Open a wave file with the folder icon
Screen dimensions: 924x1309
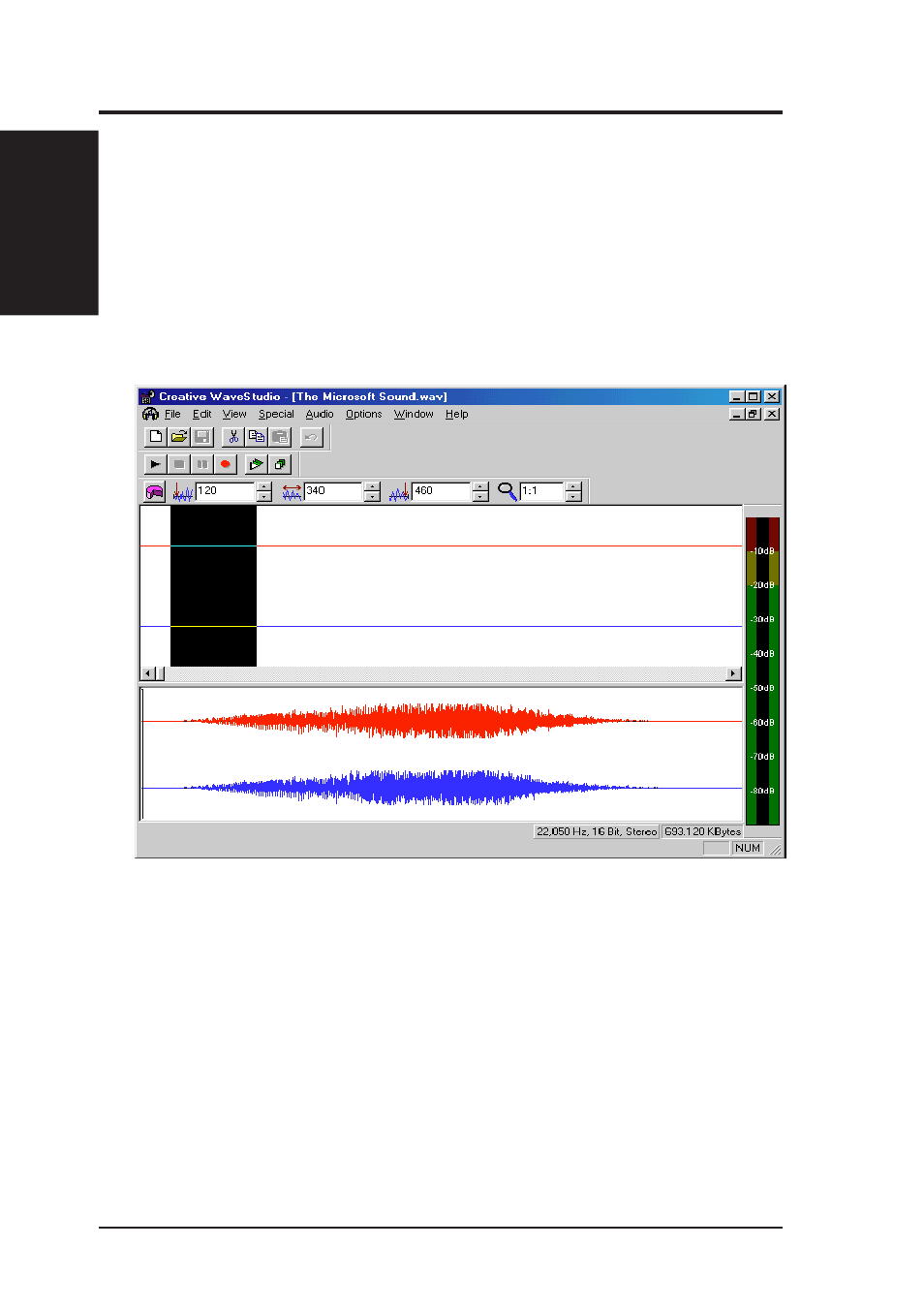point(178,437)
